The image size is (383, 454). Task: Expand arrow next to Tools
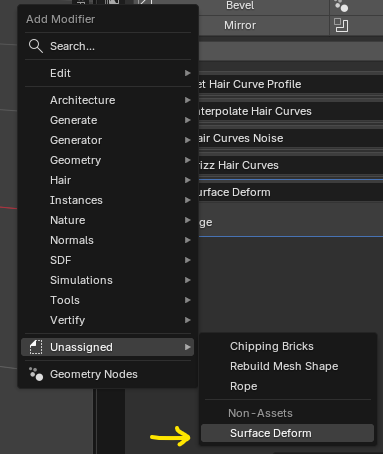coord(188,300)
